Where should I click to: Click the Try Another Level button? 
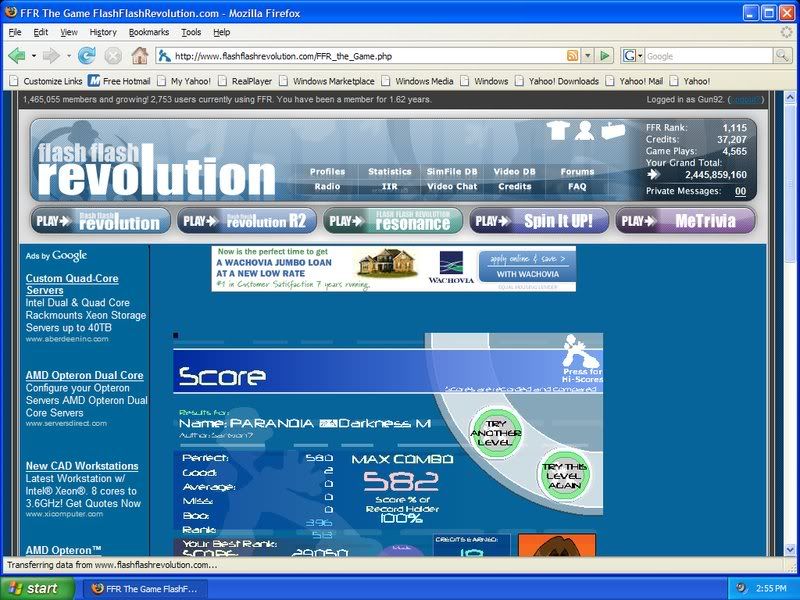pyautogui.click(x=491, y=430)
